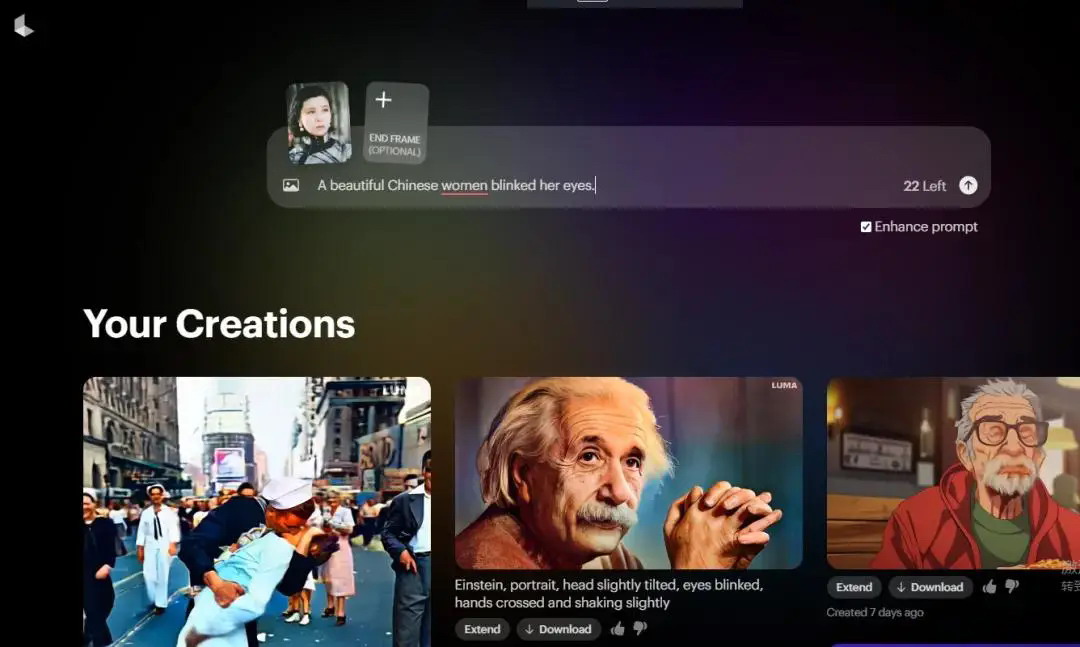1080x647 pixels.
Task: Open the Times Square kiss video
Action: 257,510
